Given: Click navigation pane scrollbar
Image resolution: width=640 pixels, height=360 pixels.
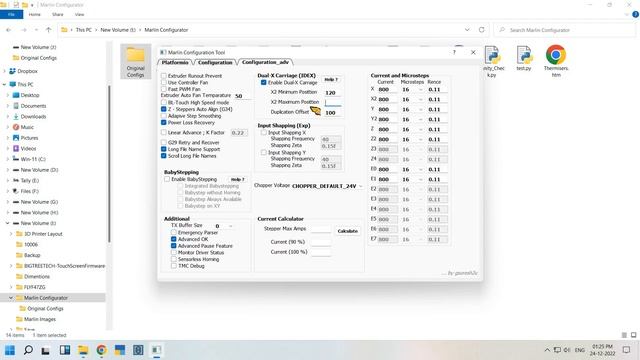Looking at the screenshot, I should coord(109,163).
